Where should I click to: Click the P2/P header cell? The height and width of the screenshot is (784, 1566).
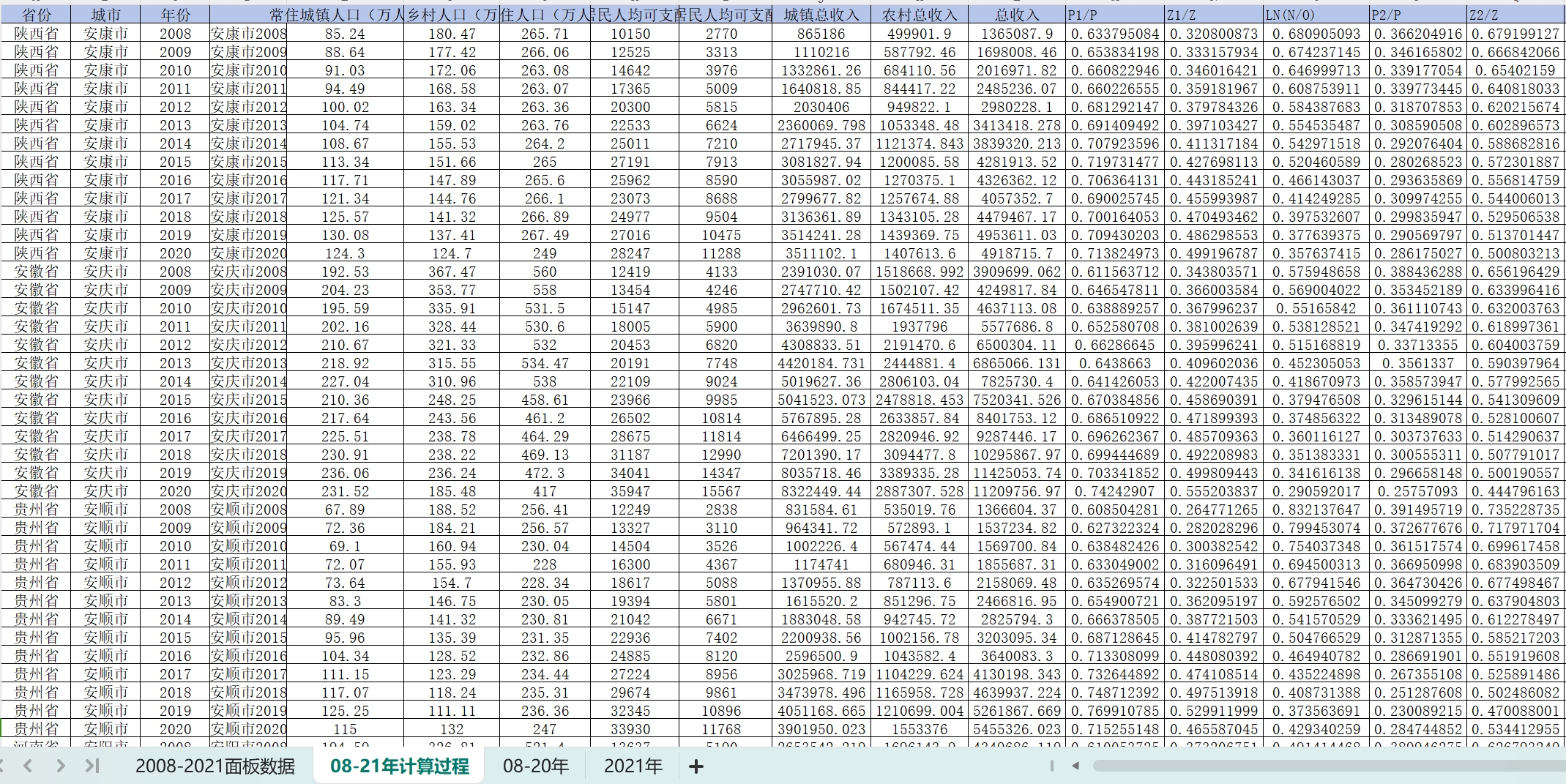pyautogui.click(x=1418, y=15)
